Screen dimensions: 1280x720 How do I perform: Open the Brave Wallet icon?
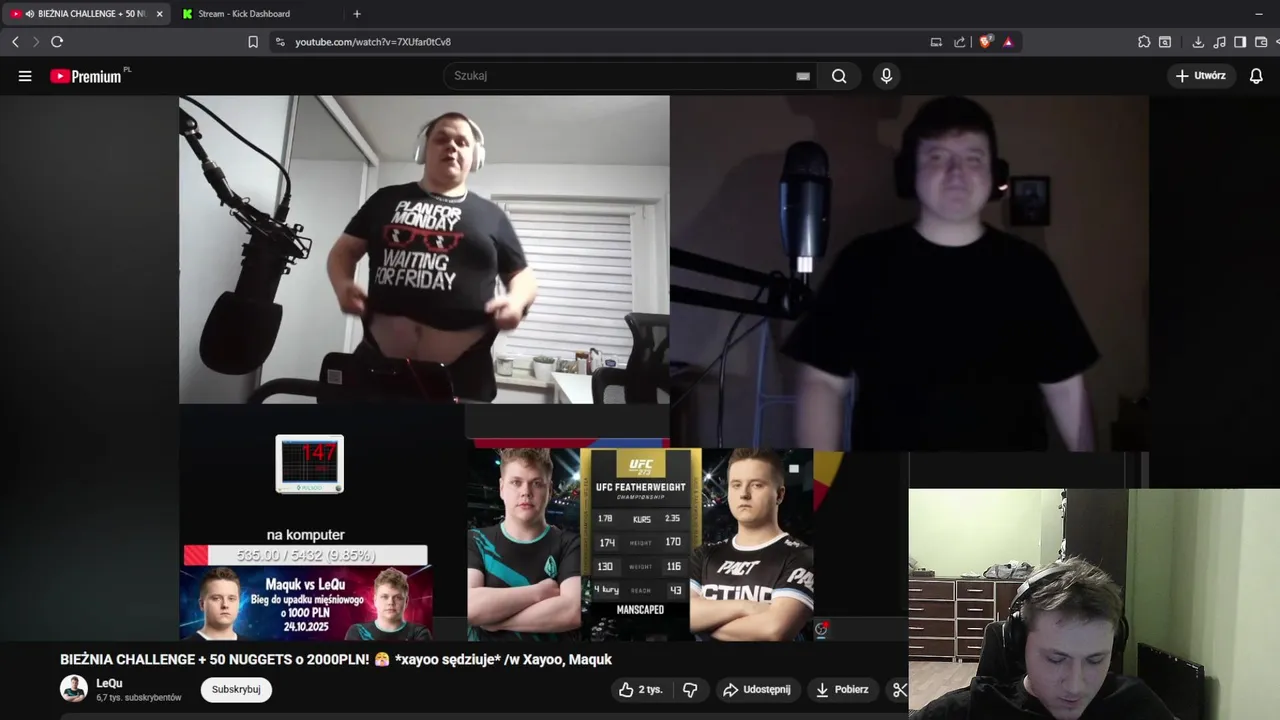coord(1261,42)
